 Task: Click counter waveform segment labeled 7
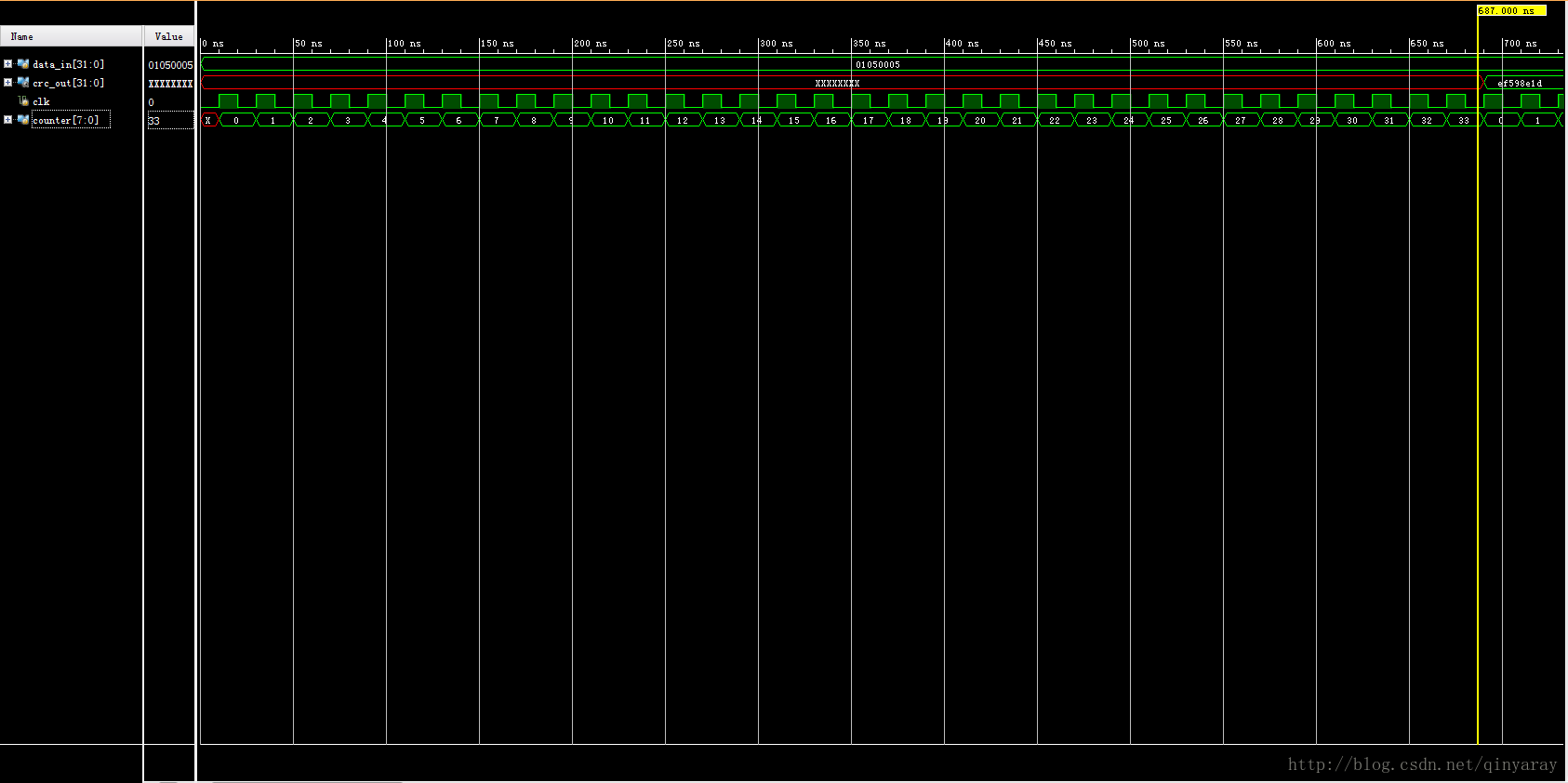[x=497, y=120]
